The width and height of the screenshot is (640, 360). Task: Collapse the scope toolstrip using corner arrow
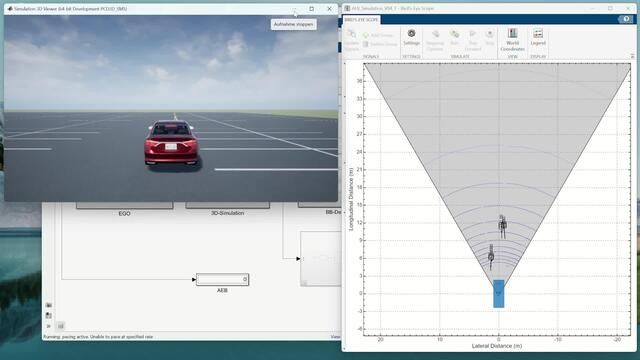click(x=632, y=56)
